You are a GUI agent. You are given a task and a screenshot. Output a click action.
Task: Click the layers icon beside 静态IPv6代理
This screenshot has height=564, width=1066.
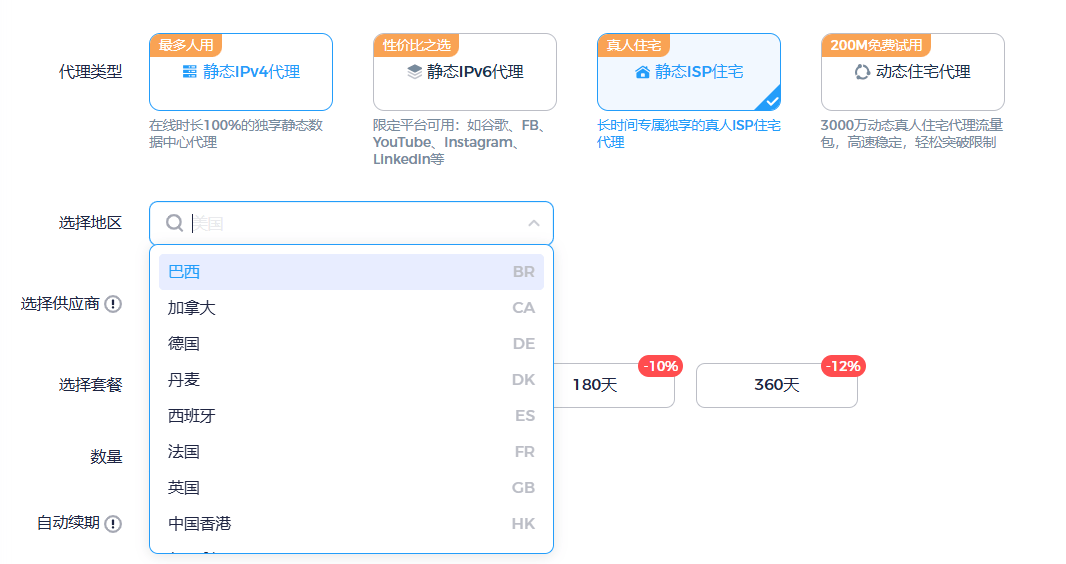(414, 71)
